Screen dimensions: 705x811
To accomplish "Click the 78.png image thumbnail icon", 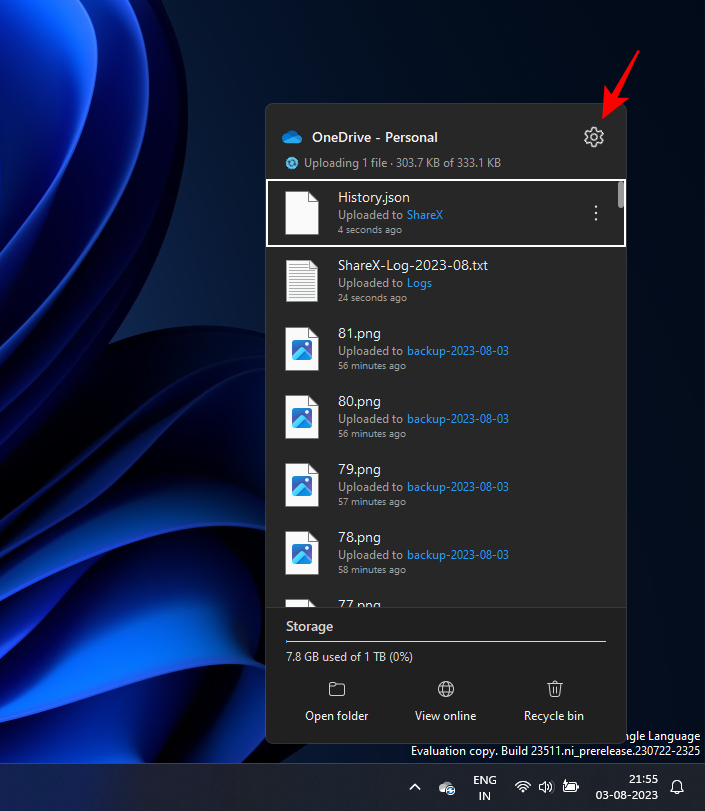I will pos(302,553).
